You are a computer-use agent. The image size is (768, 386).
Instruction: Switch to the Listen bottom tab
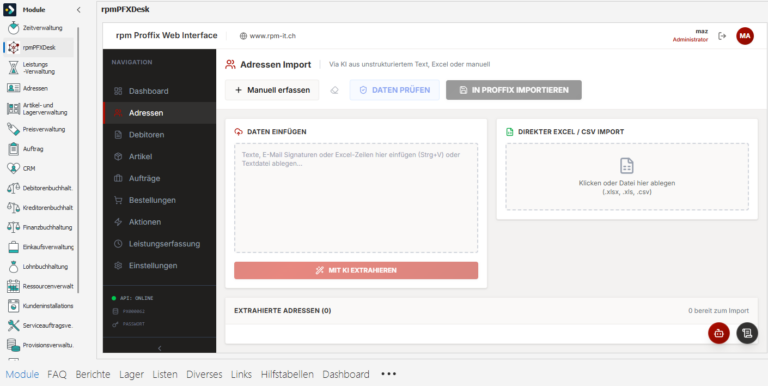[x=165, y=374]
